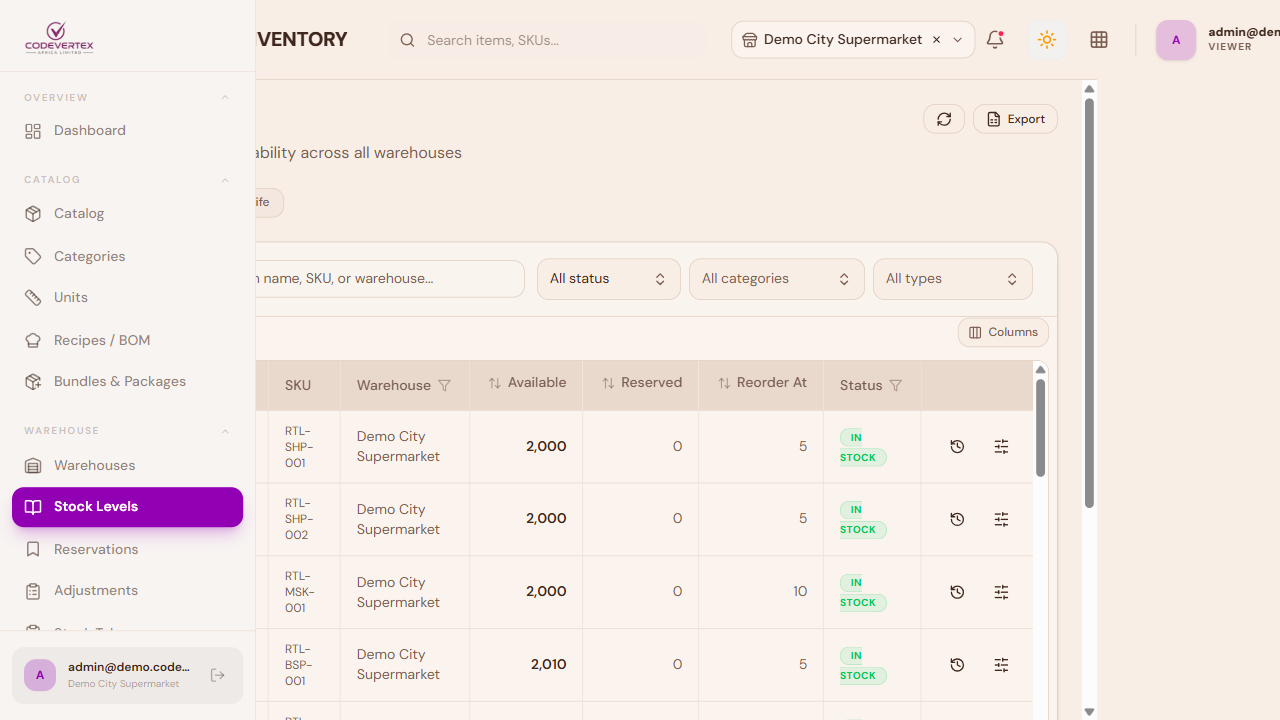
Task: Toggle the light theme sun icon
Action: (1047, 40)
